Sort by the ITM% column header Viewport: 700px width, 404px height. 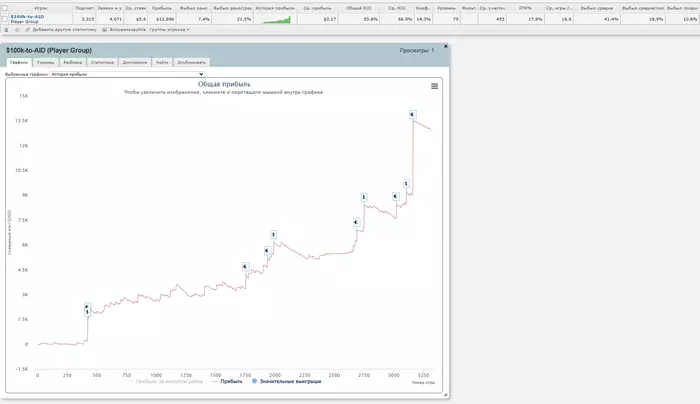coord(525,8)
